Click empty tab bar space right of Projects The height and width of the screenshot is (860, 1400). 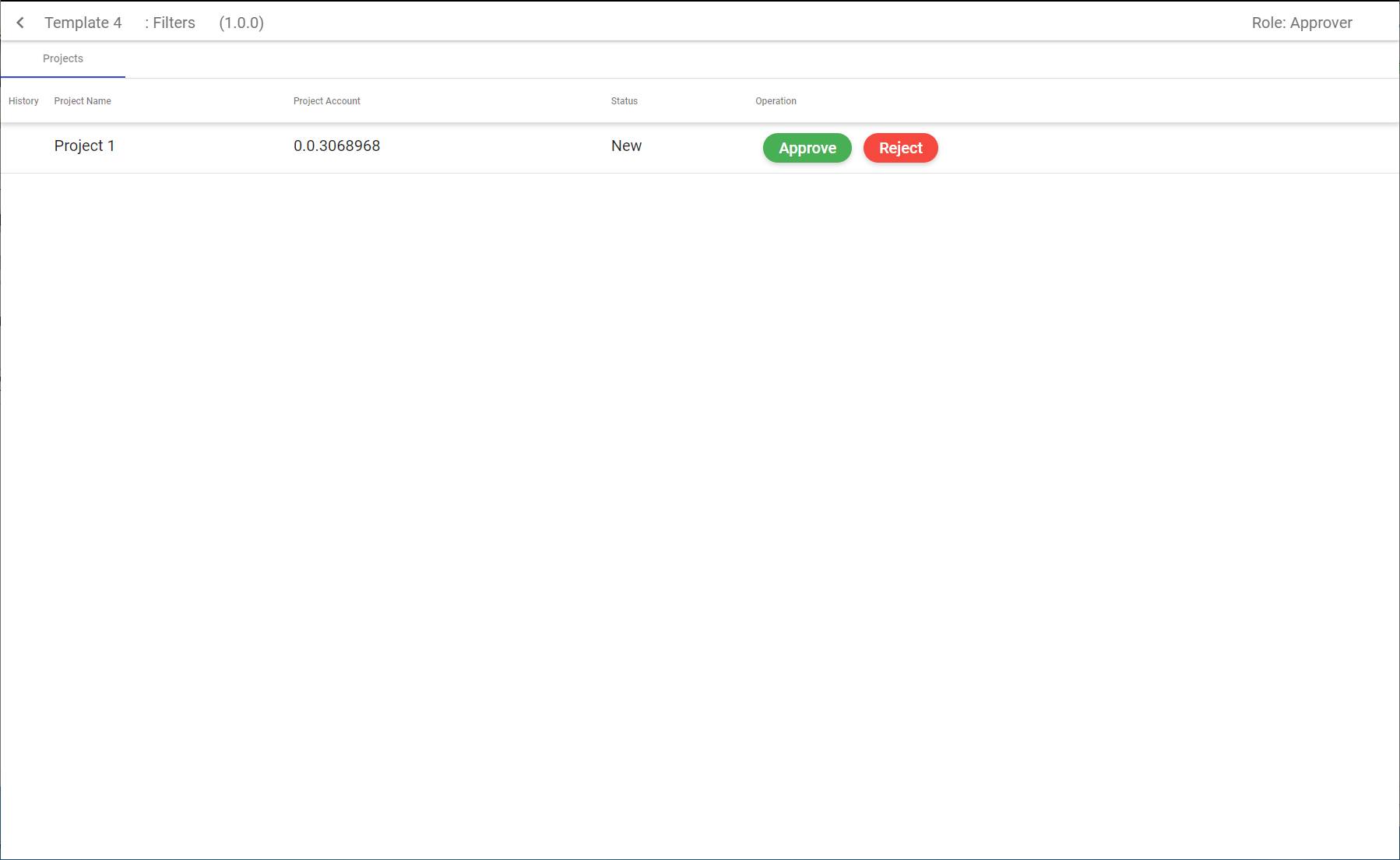tap(701, 59)
